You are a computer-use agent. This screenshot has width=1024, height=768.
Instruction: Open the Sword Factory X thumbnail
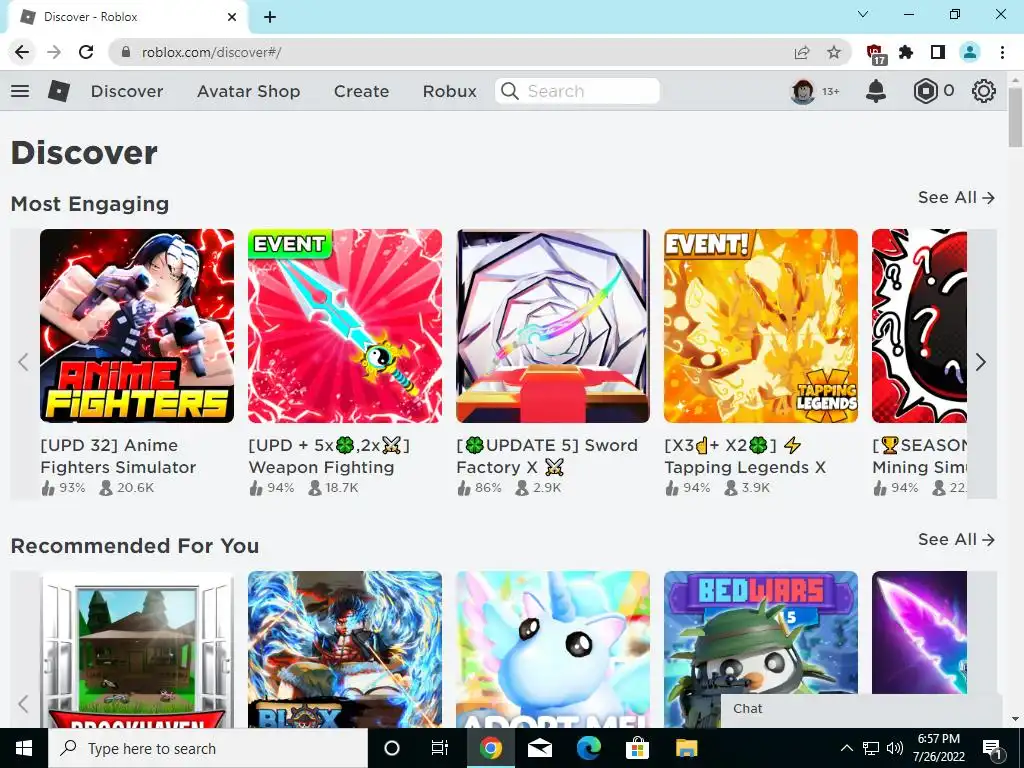tap(553, 326)
